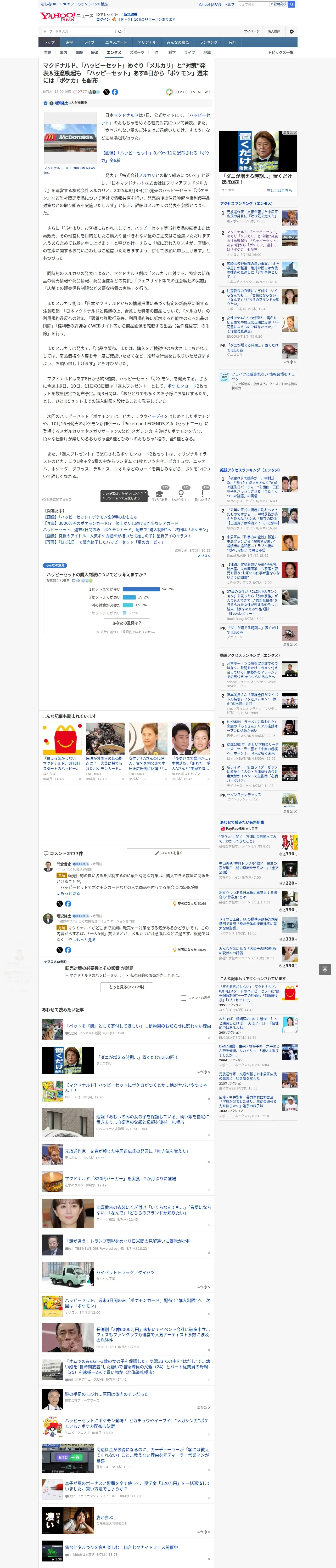Open the ランキング tab

(209, 43)
